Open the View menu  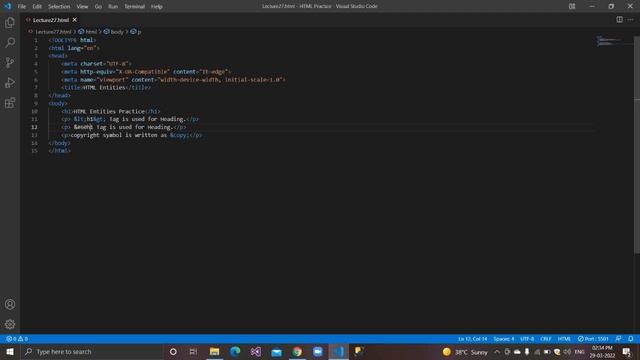point(82,7)
